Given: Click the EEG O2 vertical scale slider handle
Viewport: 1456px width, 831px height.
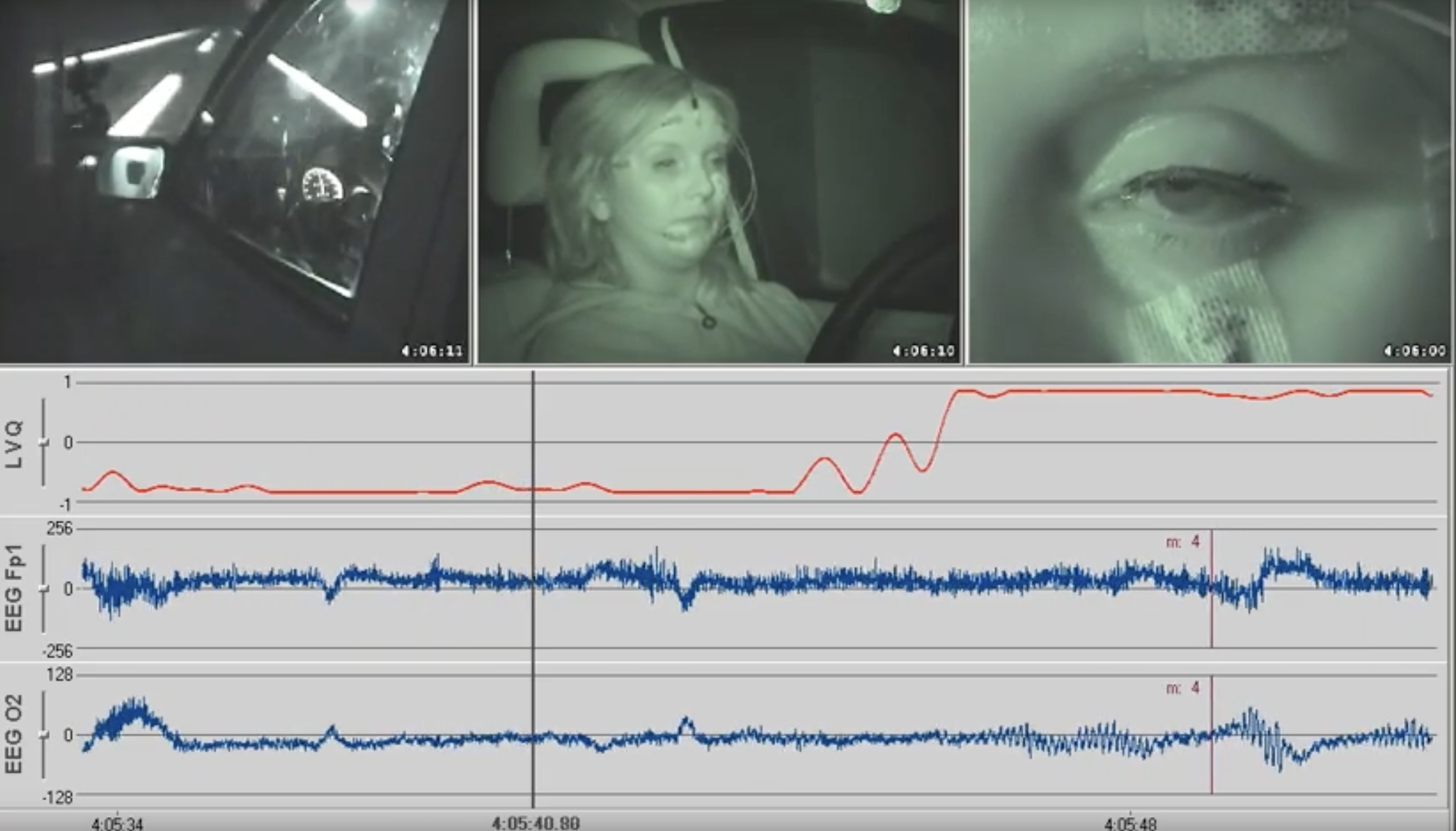Looking at the screenshot, I should pyautogui.click(x=43, y=735).
